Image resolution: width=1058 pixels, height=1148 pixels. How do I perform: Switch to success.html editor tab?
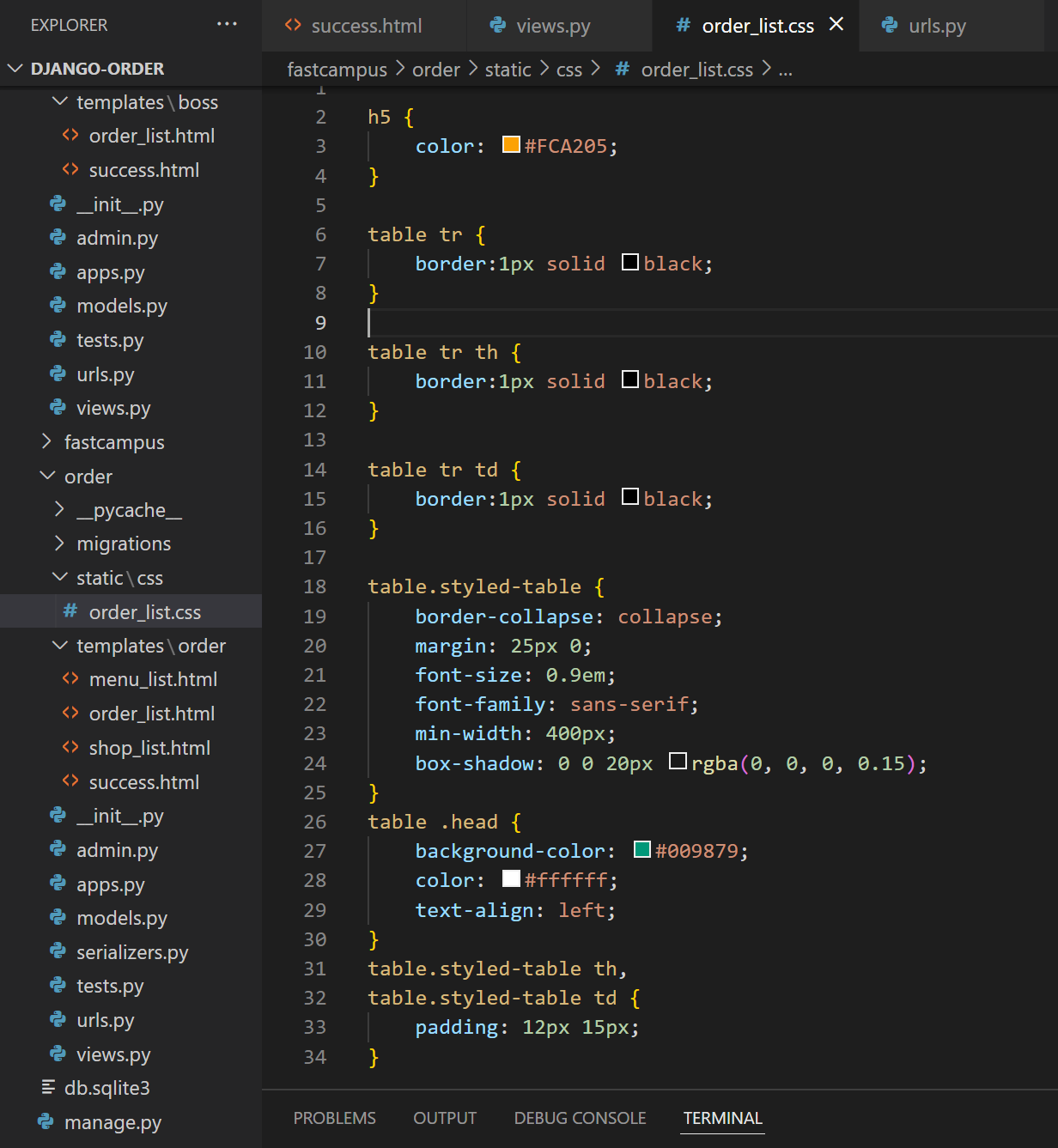tap(363, 26)
